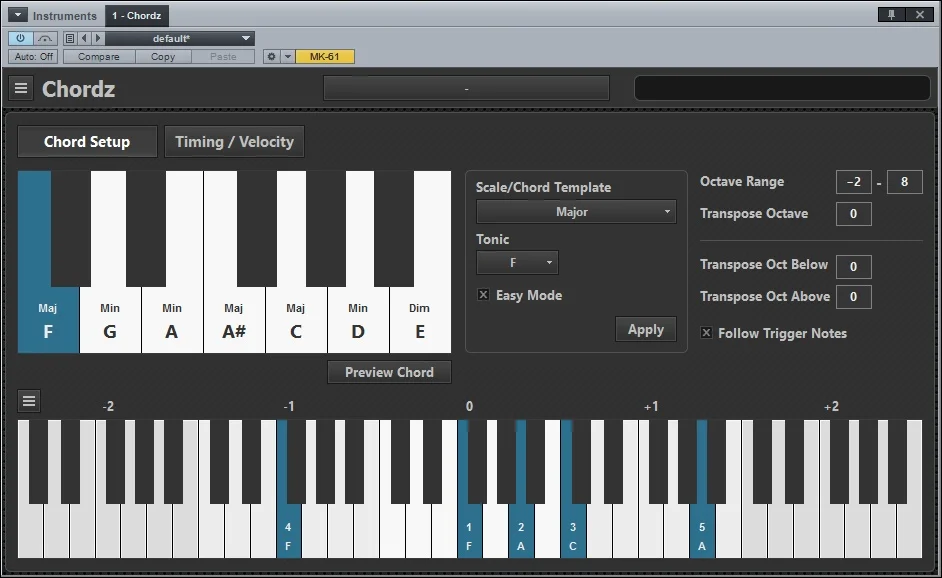Image resolution: width=942 pixels, height=578 pixels.
Task: Open the default* preset dropdown
Action: (x=180, y=38)
